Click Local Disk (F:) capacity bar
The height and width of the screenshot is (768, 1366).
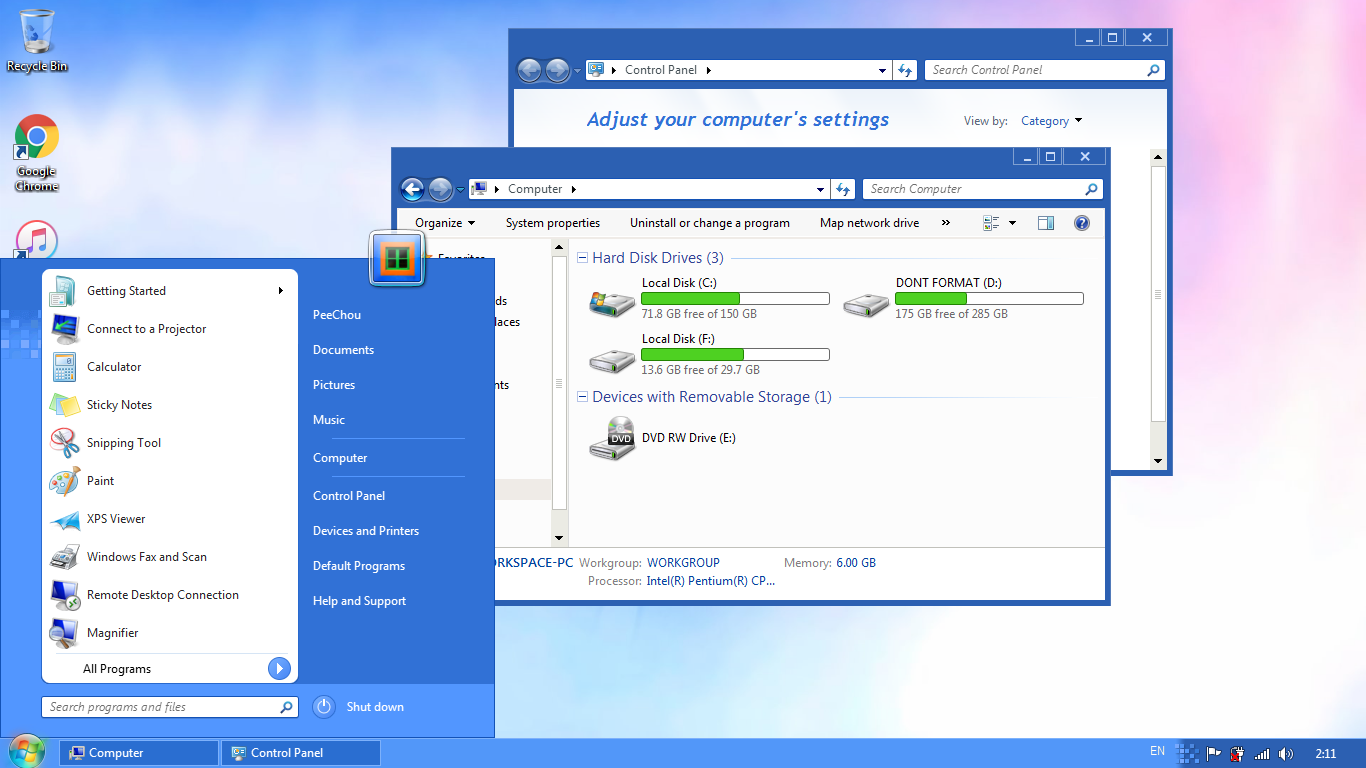click(x=735, y=355)
